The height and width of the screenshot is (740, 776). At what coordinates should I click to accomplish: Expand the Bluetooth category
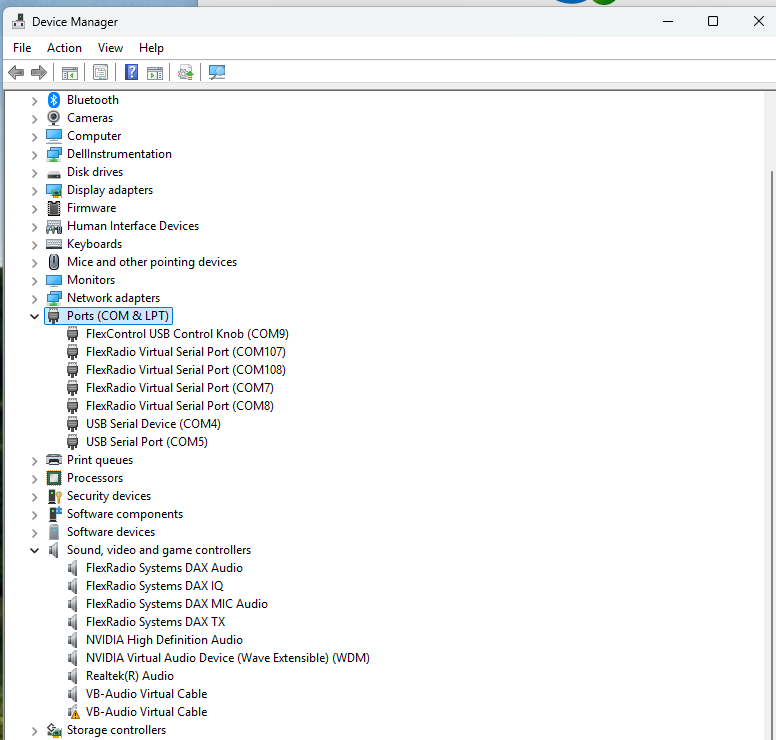click(x=34, y=101)
